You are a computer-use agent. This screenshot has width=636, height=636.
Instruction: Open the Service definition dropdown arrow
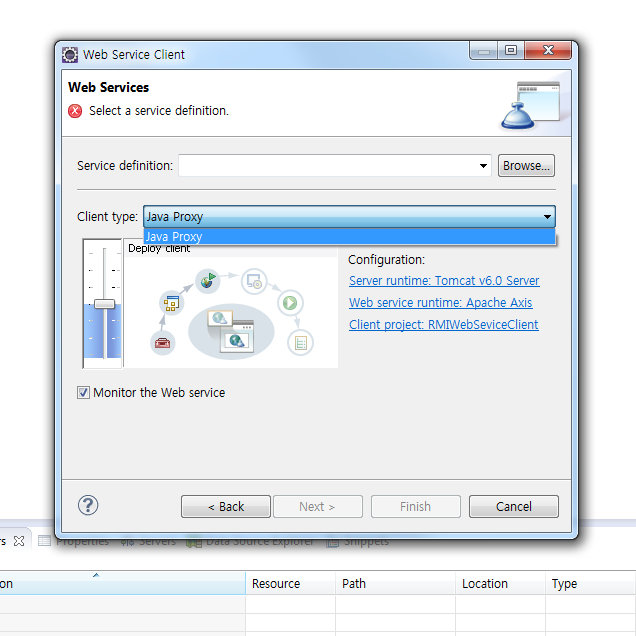tap(484, 166)
